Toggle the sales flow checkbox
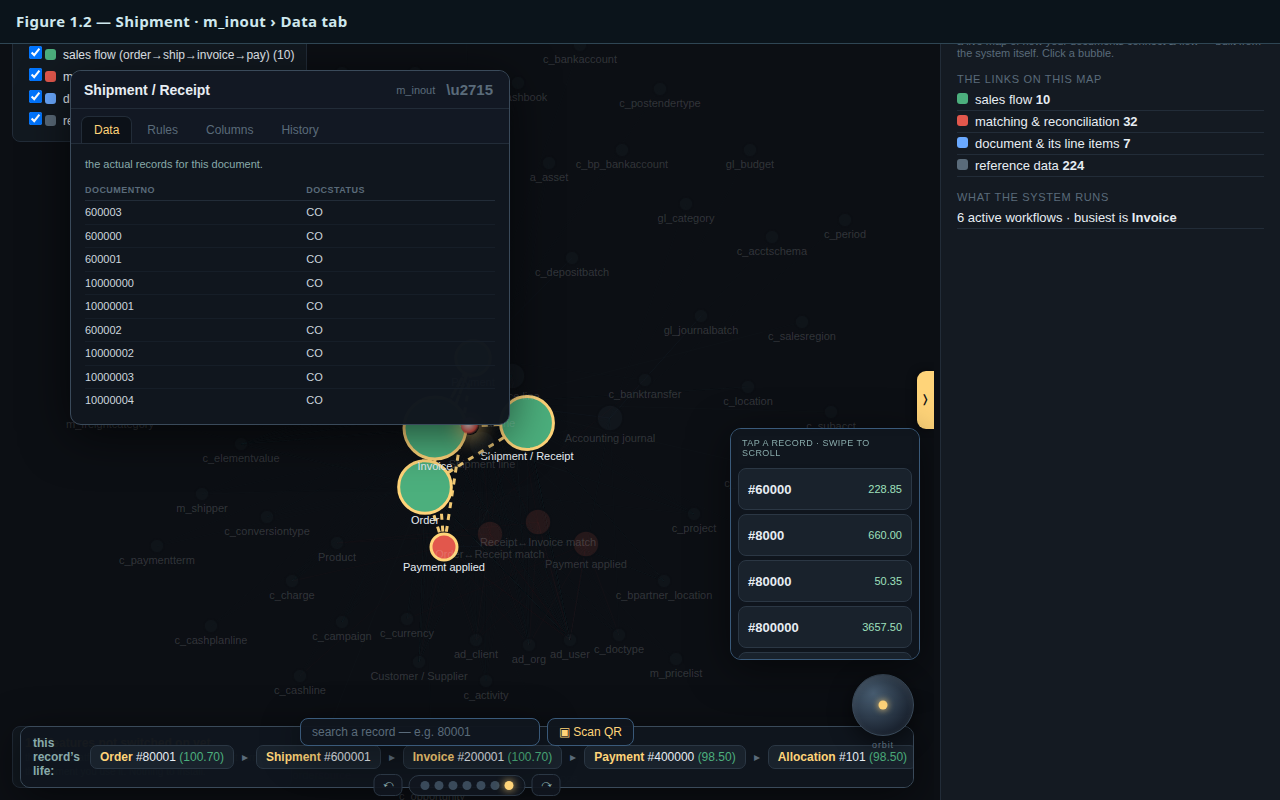 coord(36,53)
